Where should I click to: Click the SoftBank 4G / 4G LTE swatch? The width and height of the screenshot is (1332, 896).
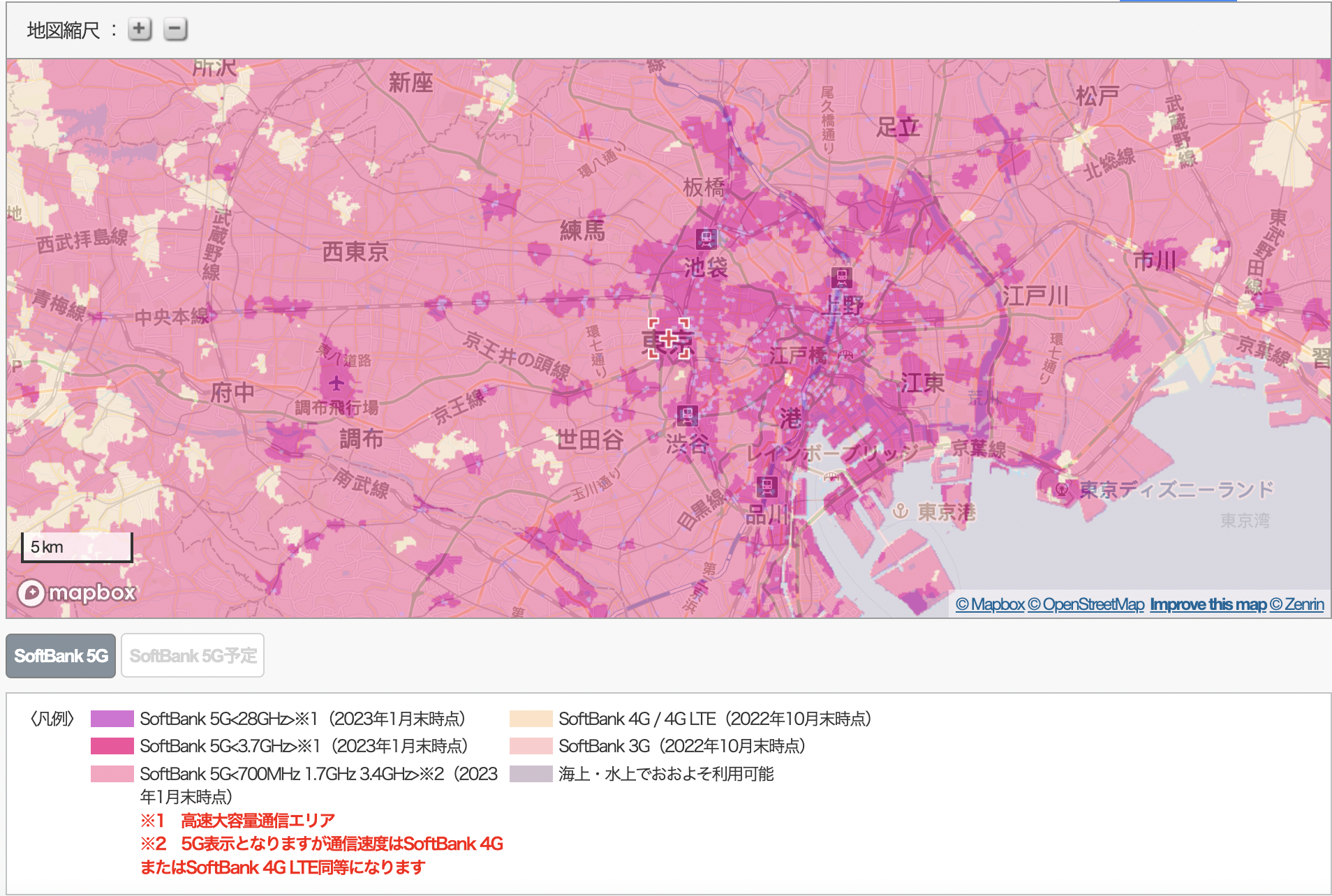point(531,719)
